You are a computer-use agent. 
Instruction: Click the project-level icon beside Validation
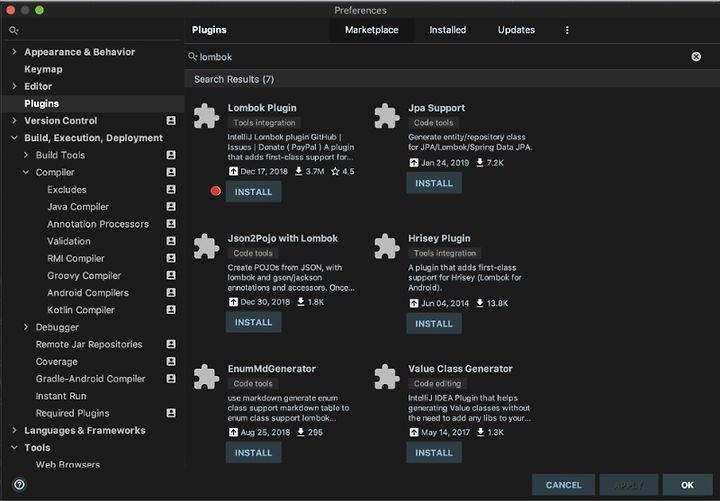171,241
